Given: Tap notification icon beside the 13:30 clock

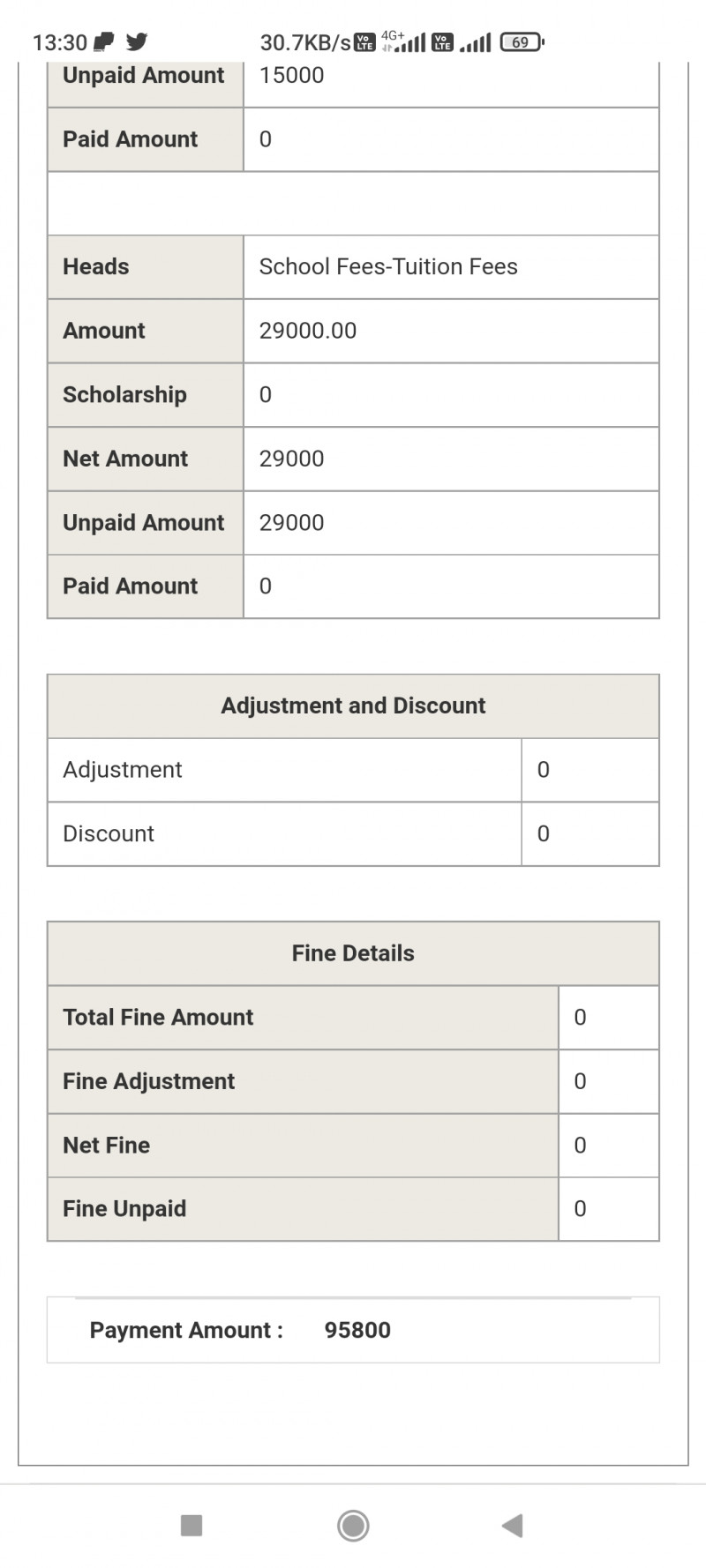Looking at the screenshot, I should pyautogui.click(x=104, y=41).
